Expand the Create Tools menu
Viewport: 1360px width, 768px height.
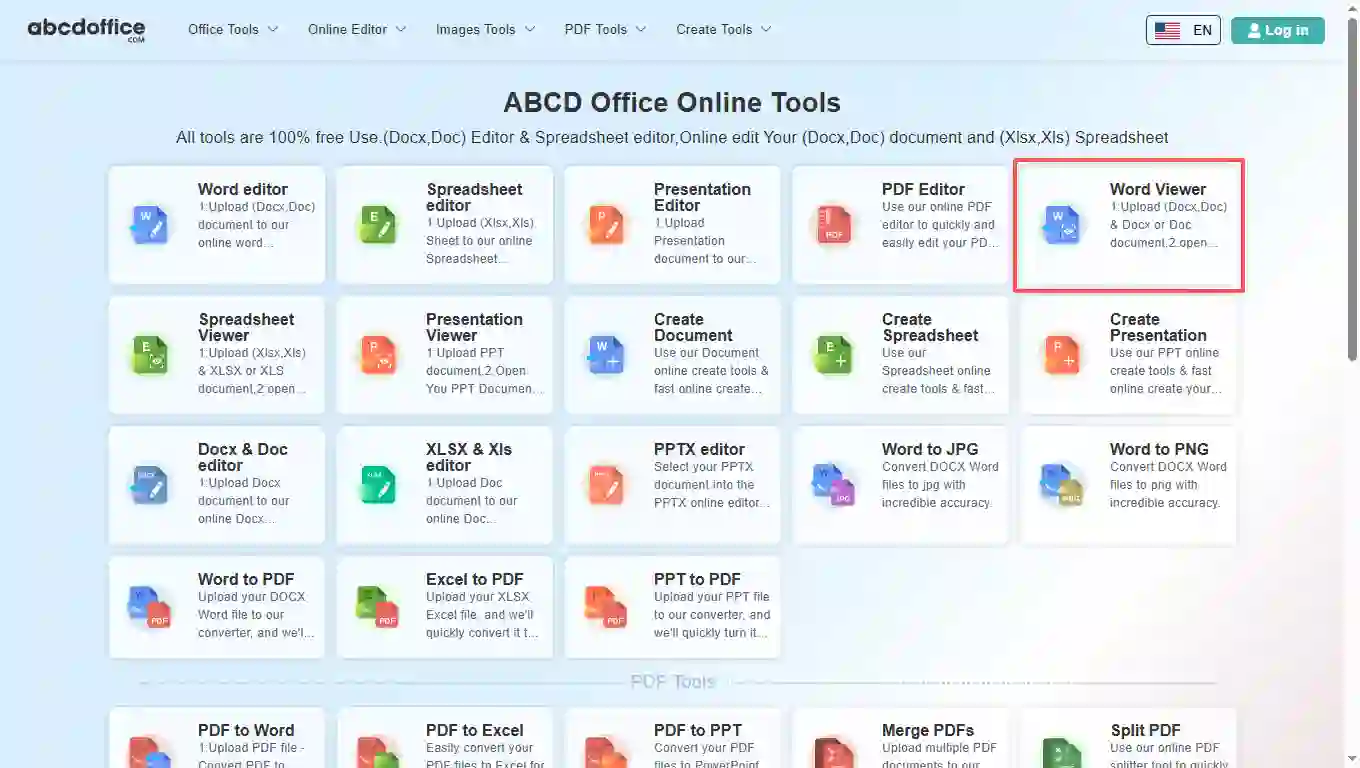724,29
